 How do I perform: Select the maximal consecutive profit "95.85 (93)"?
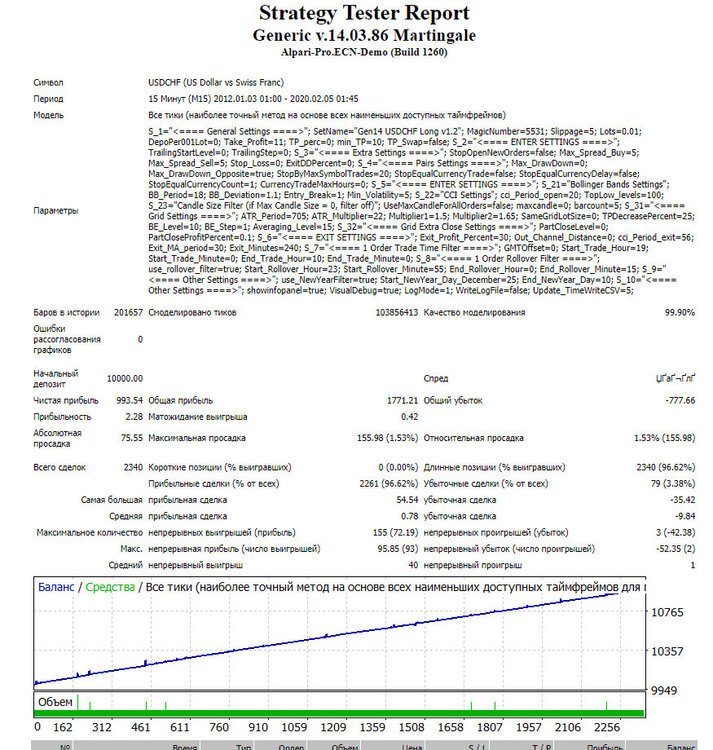398,549
